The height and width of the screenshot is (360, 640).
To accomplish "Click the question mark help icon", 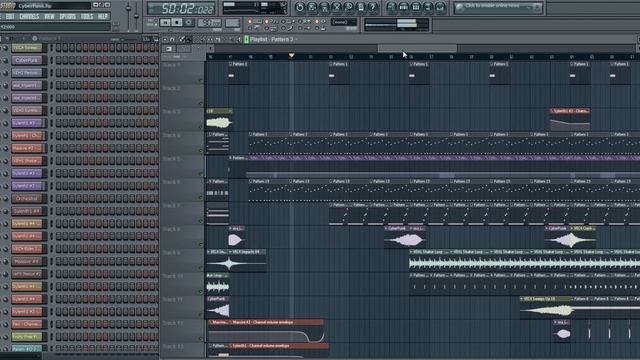I will (x=372, y=7).
